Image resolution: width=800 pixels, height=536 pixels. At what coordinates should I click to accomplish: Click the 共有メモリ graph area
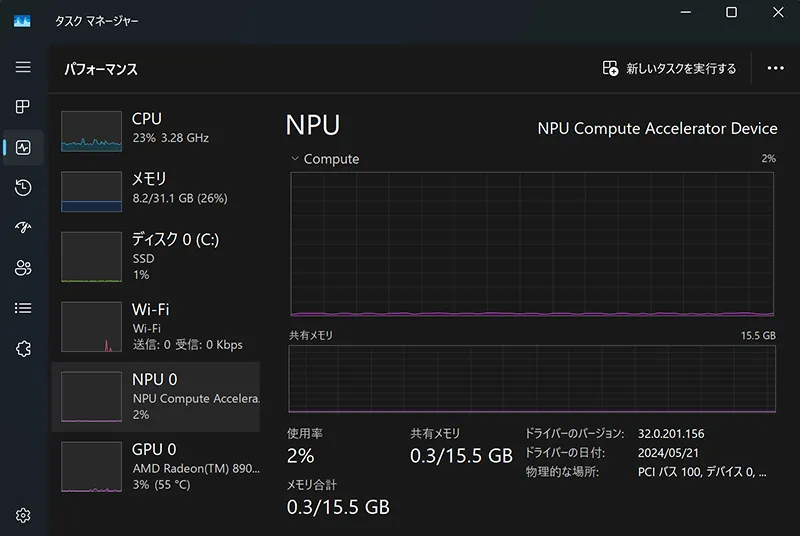(x=532, y=378)
